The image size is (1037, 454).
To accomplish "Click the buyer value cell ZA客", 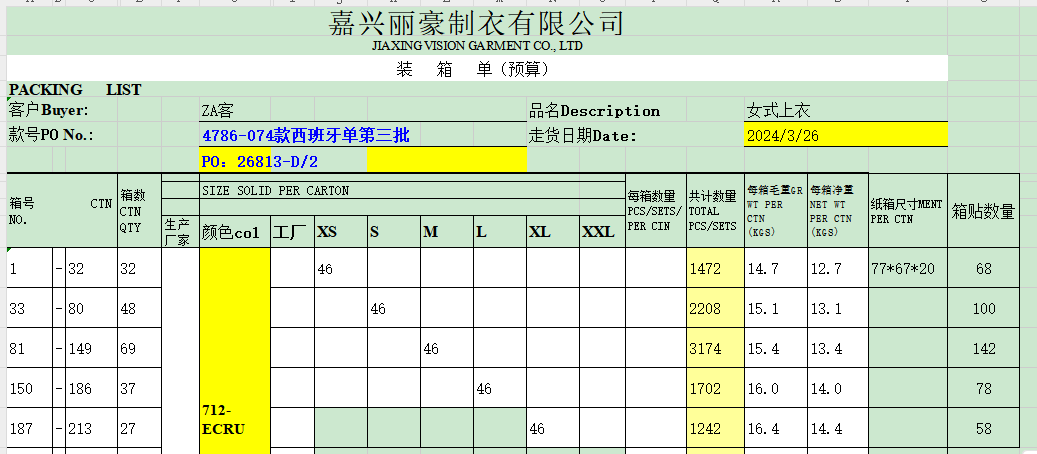I will 218,111.
